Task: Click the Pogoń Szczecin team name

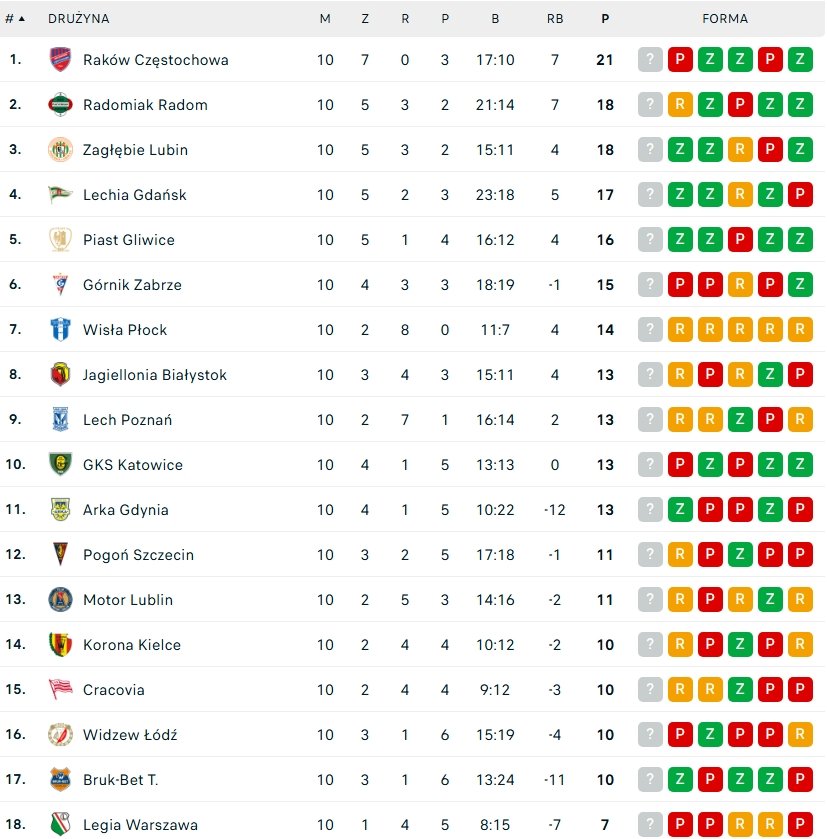Action: [x=138, y=555]
